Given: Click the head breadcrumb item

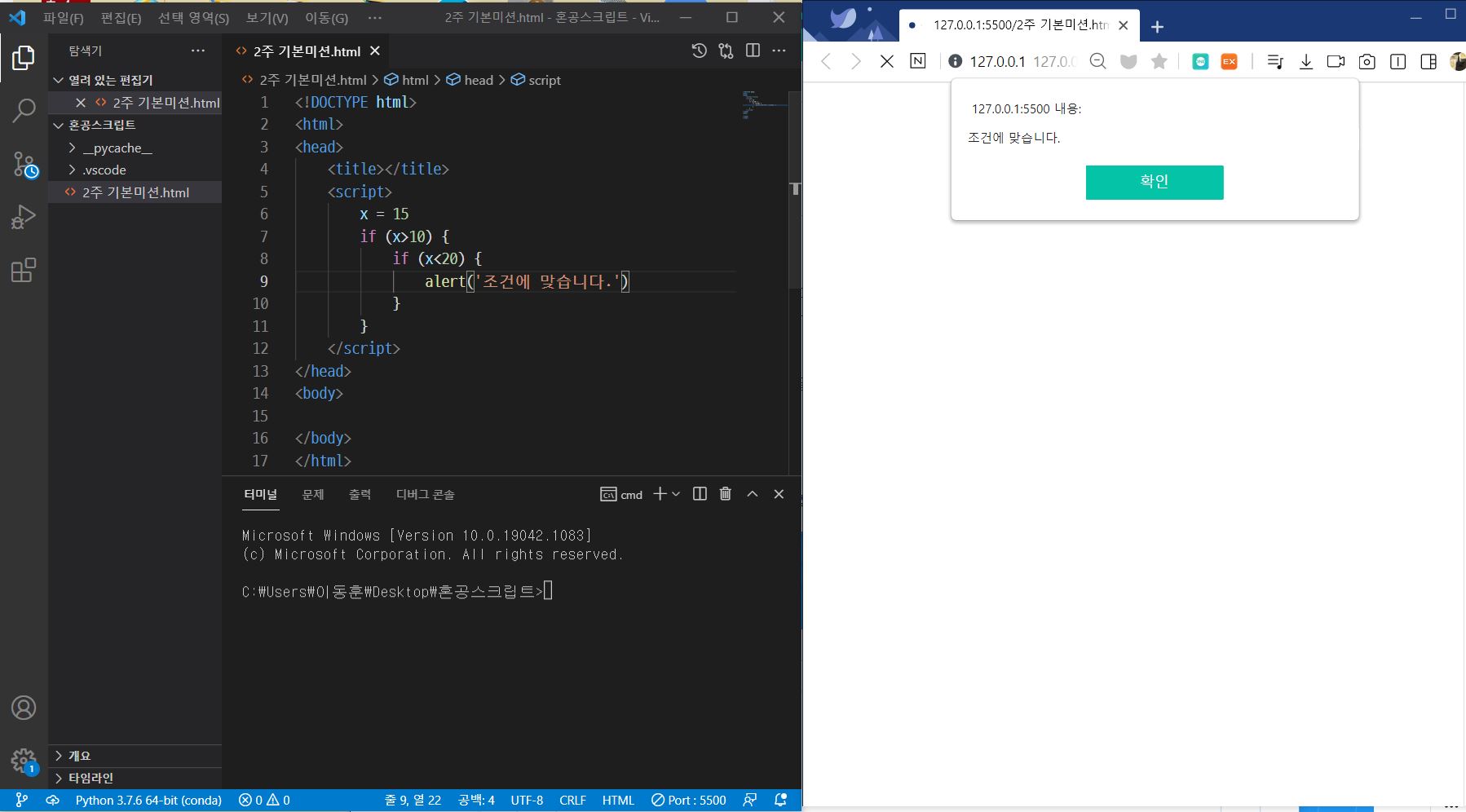Looking at the screenshot, I should coord(470,80).
